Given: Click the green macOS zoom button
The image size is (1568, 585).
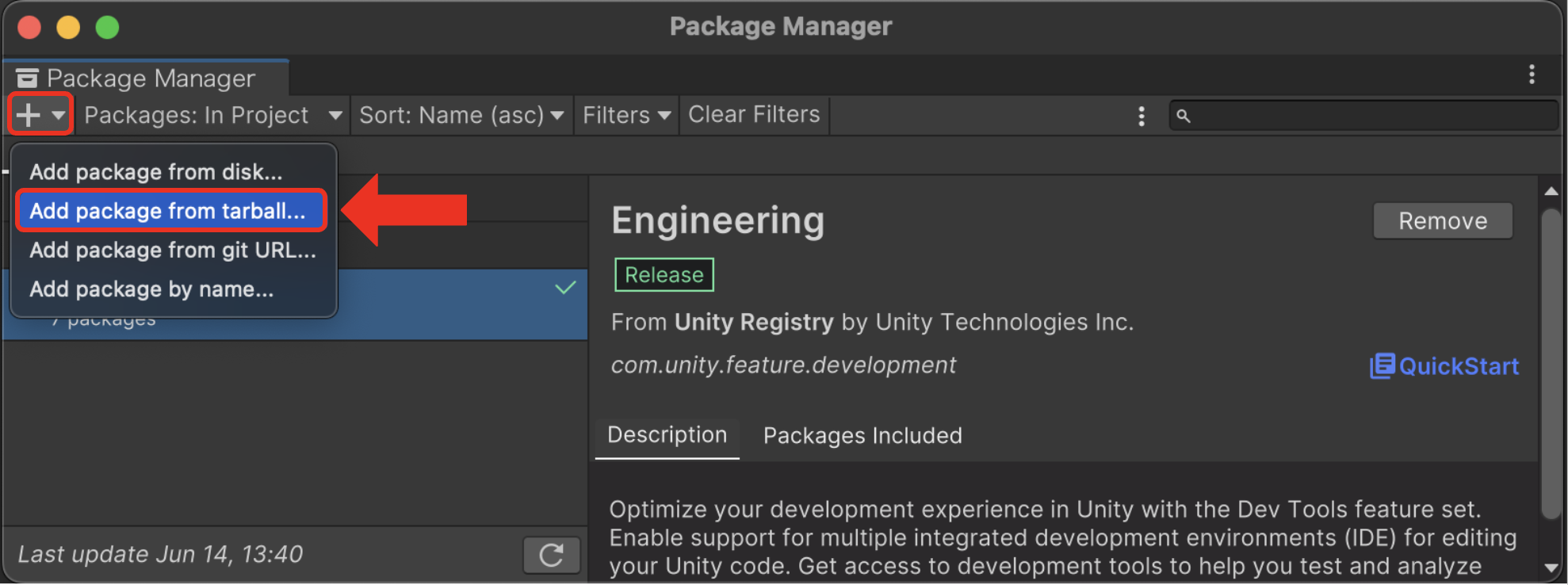Looking at the screenshot, I should click(107, 28).
